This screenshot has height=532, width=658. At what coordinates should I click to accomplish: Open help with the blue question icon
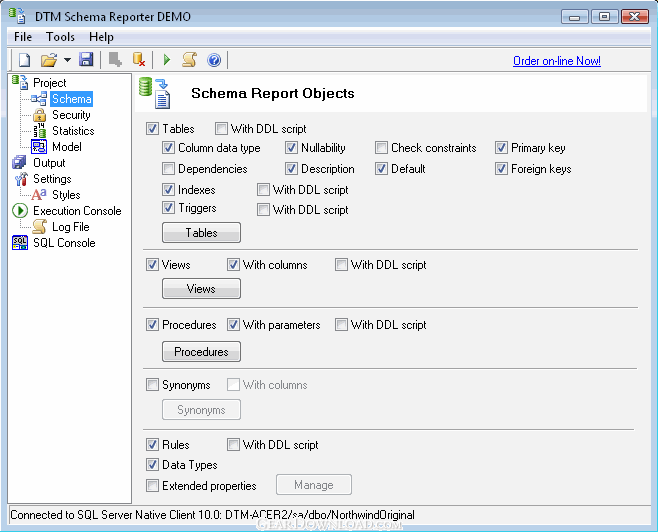pyautogui.click(x=214, y=60)
